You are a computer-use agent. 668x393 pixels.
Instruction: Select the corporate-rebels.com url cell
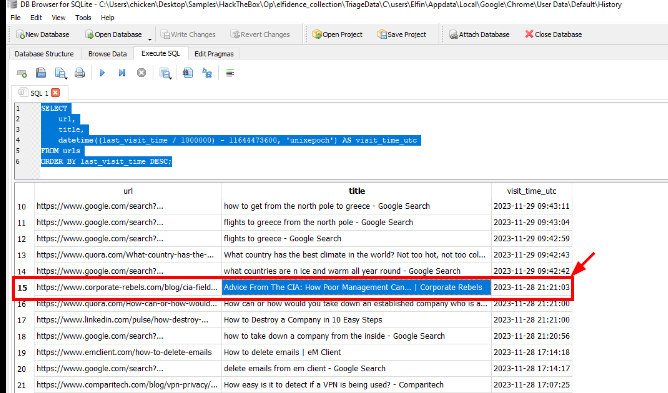point(128,287)
